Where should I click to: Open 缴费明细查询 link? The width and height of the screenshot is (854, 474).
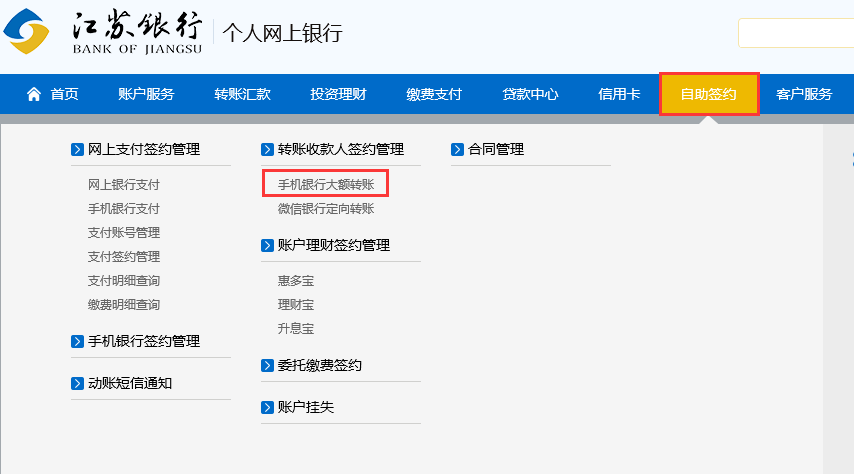[124, 305]
